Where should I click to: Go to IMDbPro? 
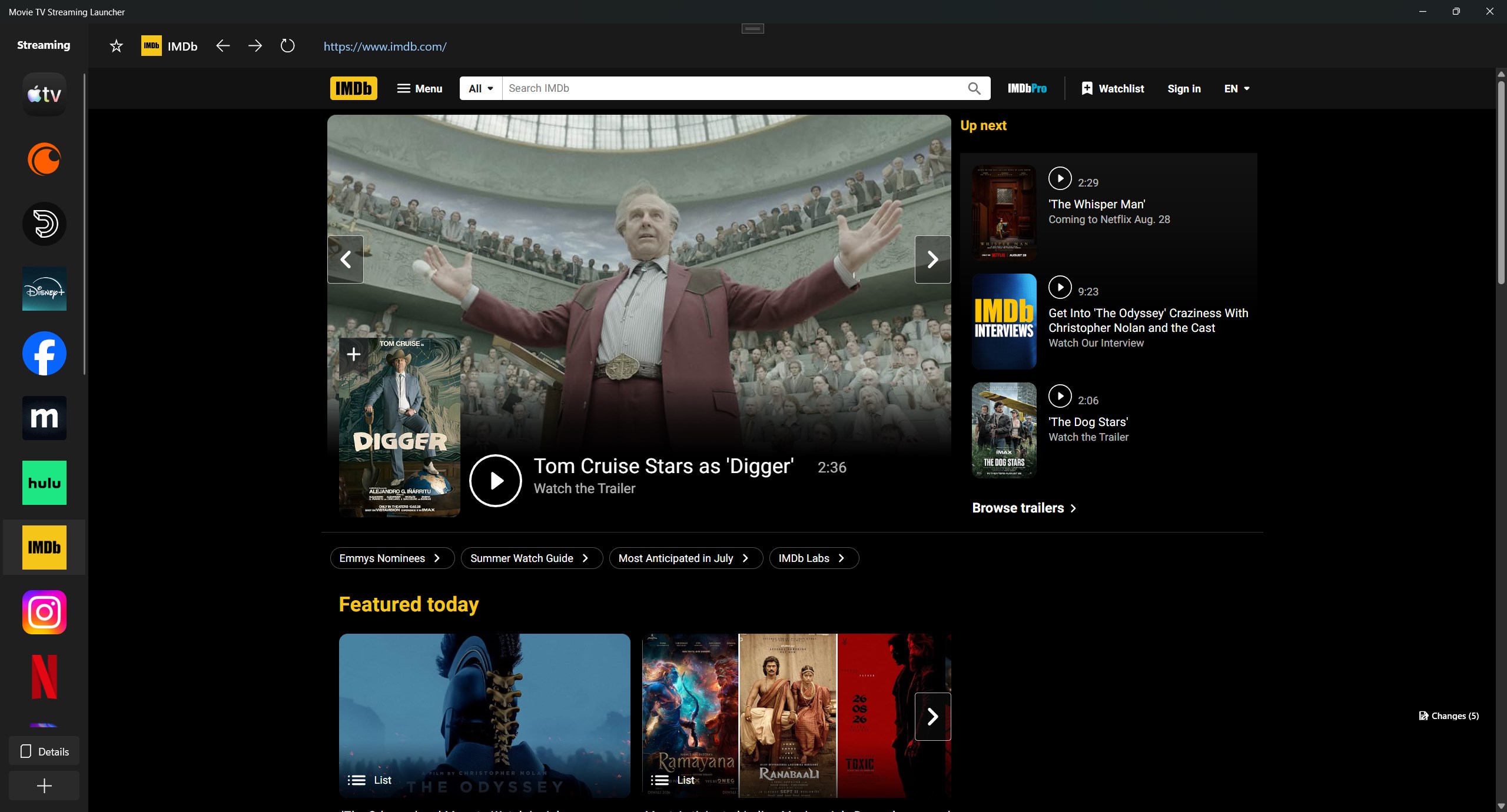pos(1027,88)
